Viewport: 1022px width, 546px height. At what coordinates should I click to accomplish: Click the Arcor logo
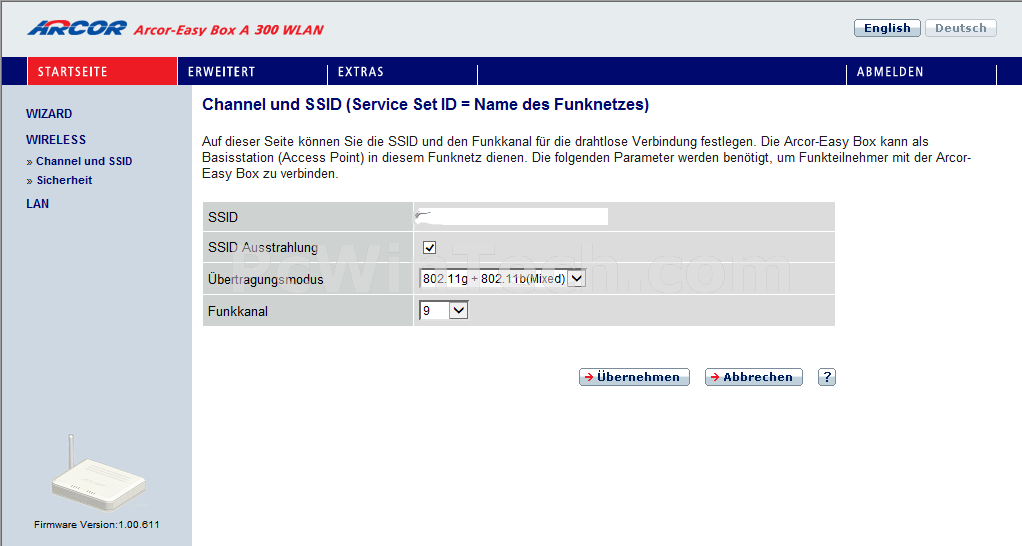pos(77,29)
